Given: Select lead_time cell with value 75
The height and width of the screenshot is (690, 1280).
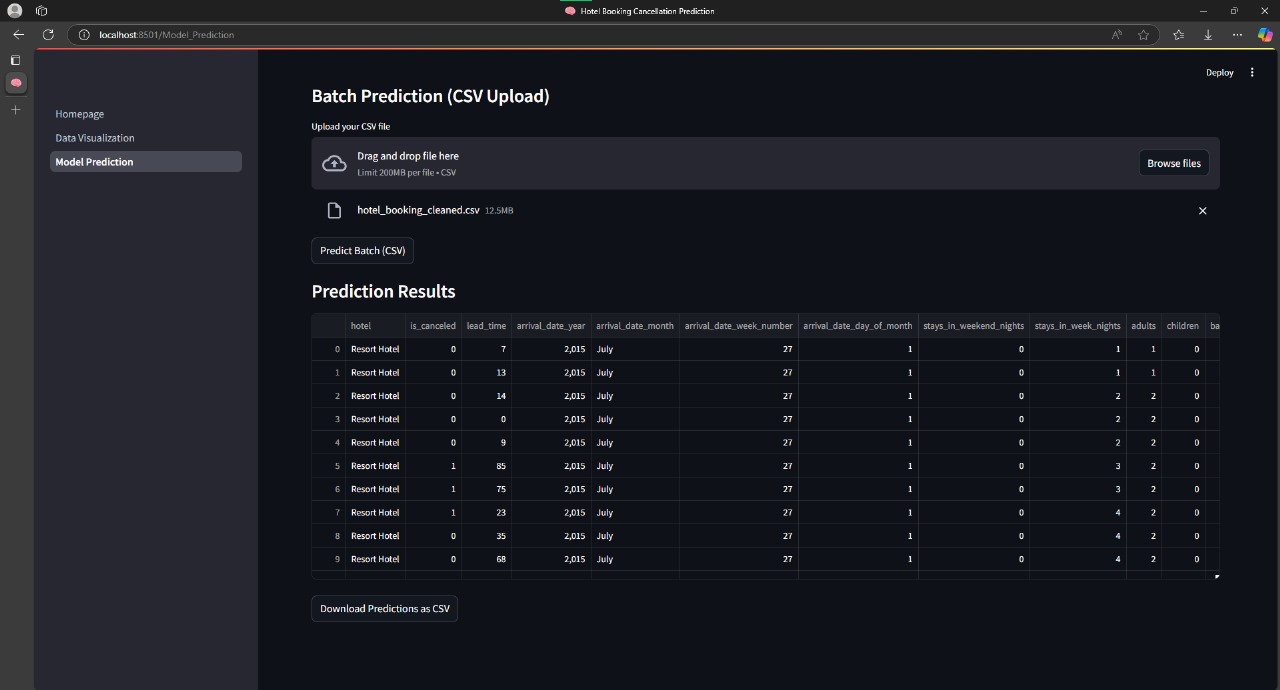Looking at the screenshot, I should [486, 489].
